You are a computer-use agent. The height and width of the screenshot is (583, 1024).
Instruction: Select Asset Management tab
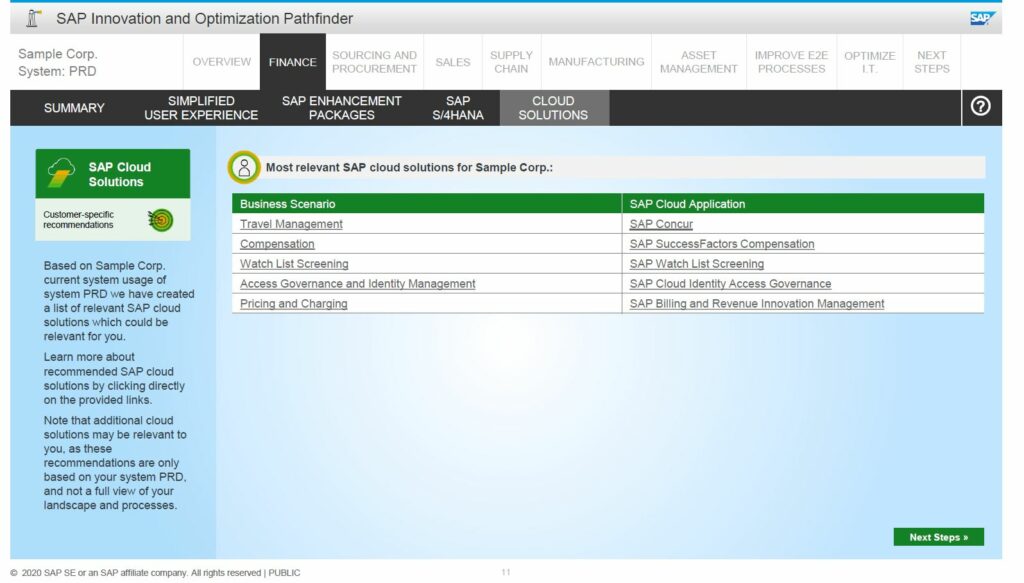point(699,62)
